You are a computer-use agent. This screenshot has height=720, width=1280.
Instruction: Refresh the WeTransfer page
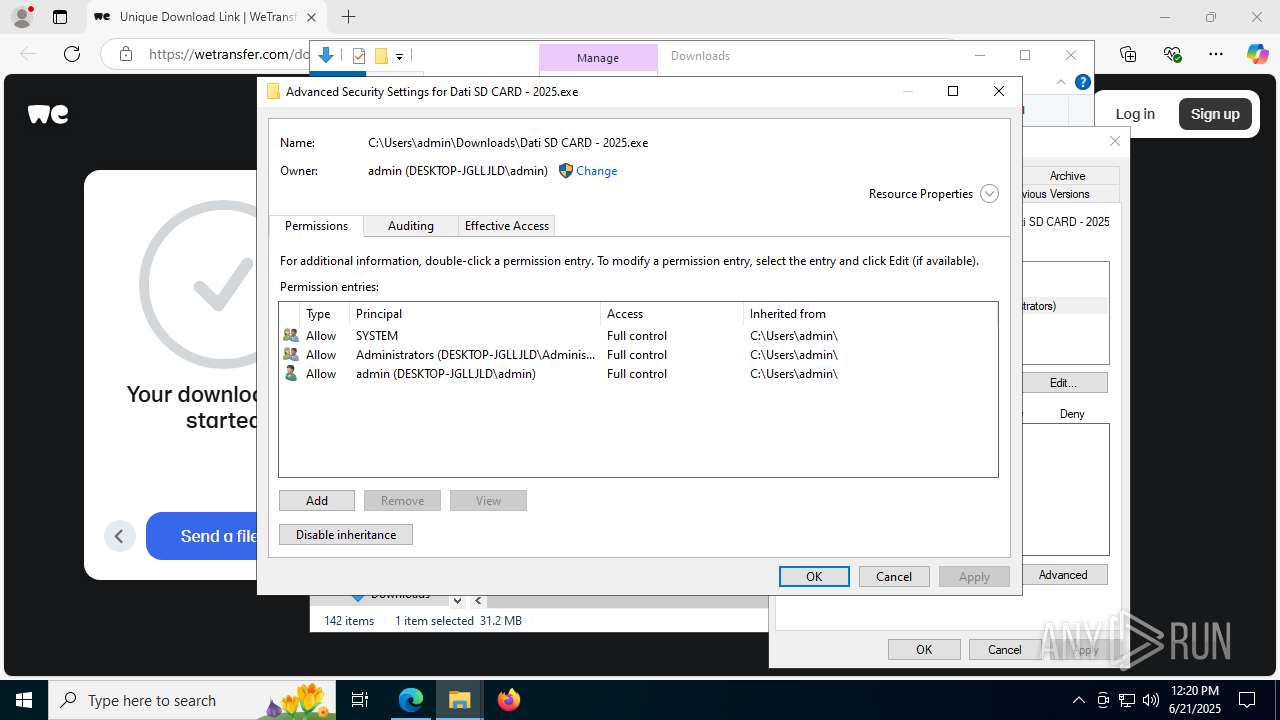[72, 54]
